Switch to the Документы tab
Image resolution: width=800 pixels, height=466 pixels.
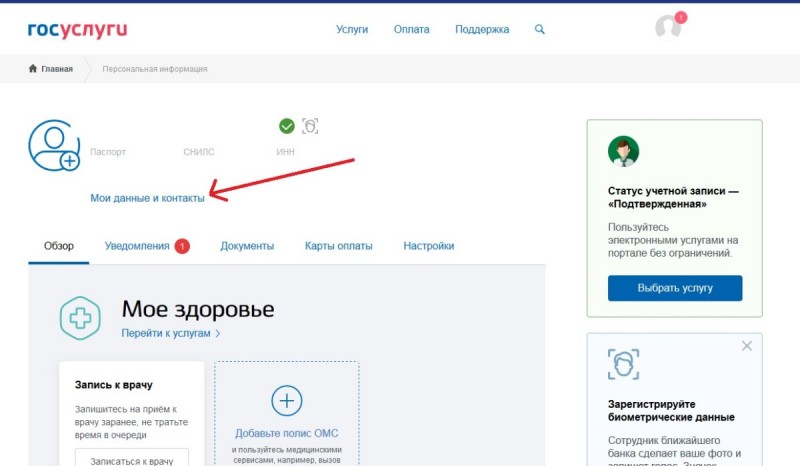247,246
